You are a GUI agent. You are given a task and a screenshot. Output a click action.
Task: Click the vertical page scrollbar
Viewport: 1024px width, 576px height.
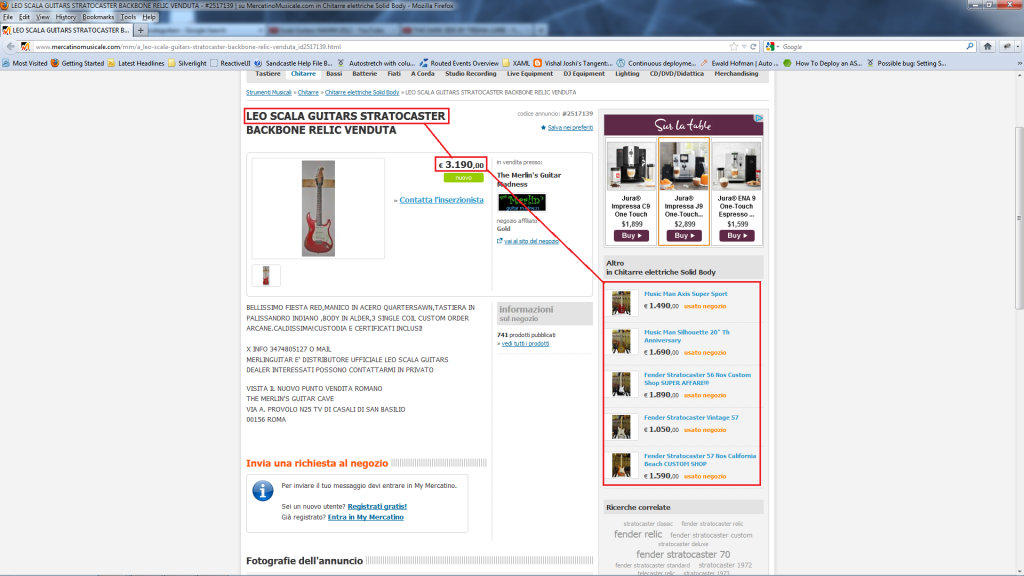coord(1019,218)
